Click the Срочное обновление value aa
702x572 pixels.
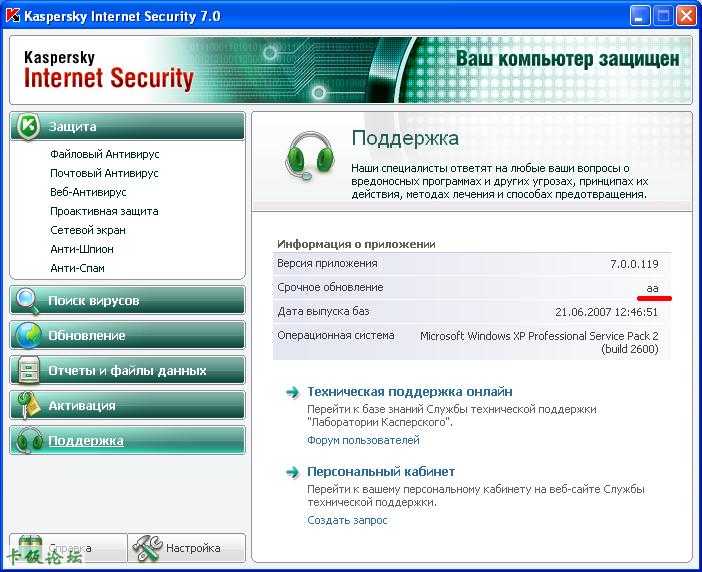[x=652, y=289]
